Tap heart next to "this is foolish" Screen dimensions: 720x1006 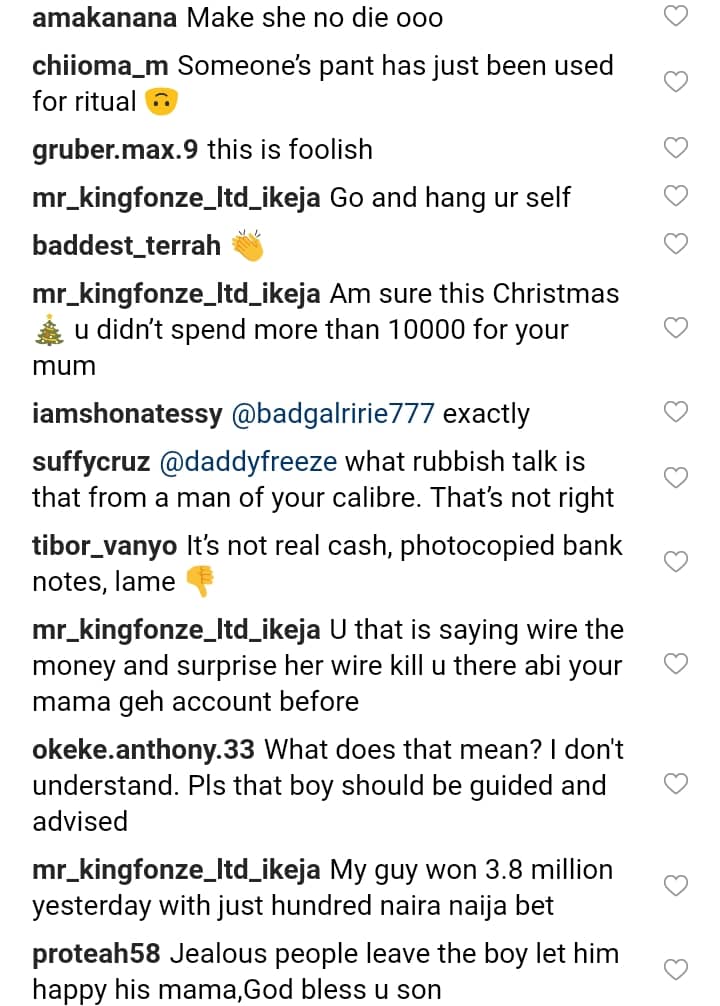point(677,148)
